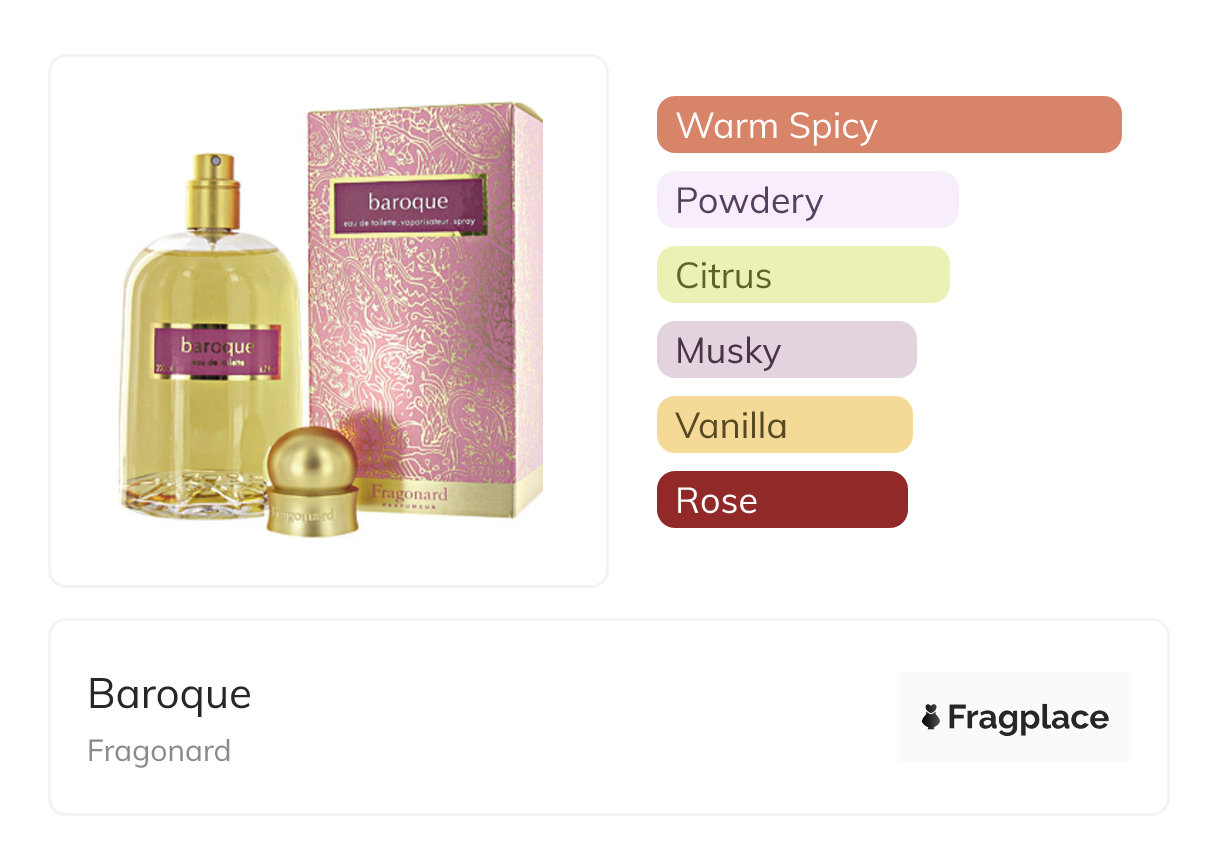
Task: Select the Musky accord bar
Action: coord(787,350)
